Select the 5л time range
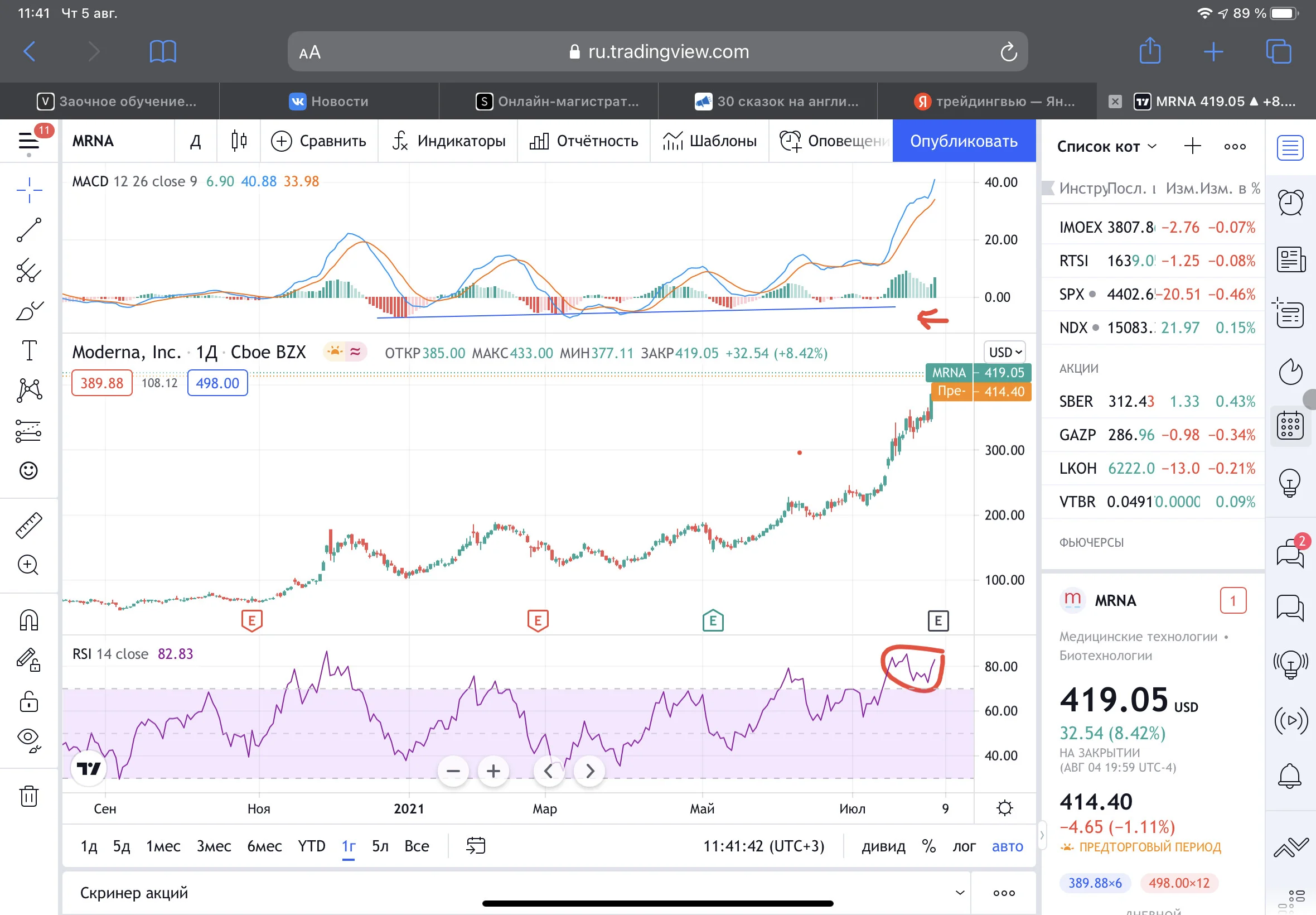Screen dimensions: 1316x915 tap(380, 846)
